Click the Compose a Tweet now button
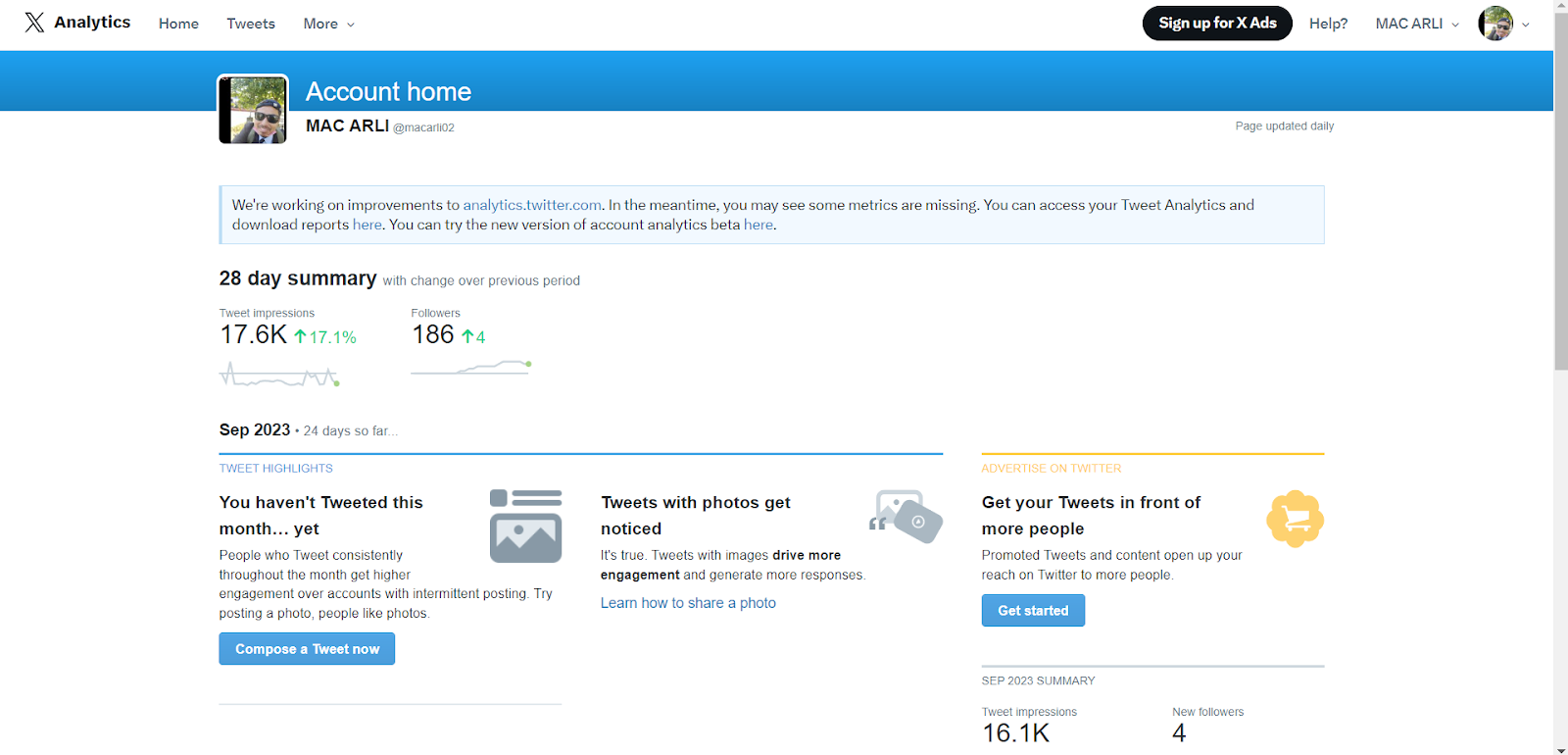Screen dimensions: 1568x755 tap(307, 649)
